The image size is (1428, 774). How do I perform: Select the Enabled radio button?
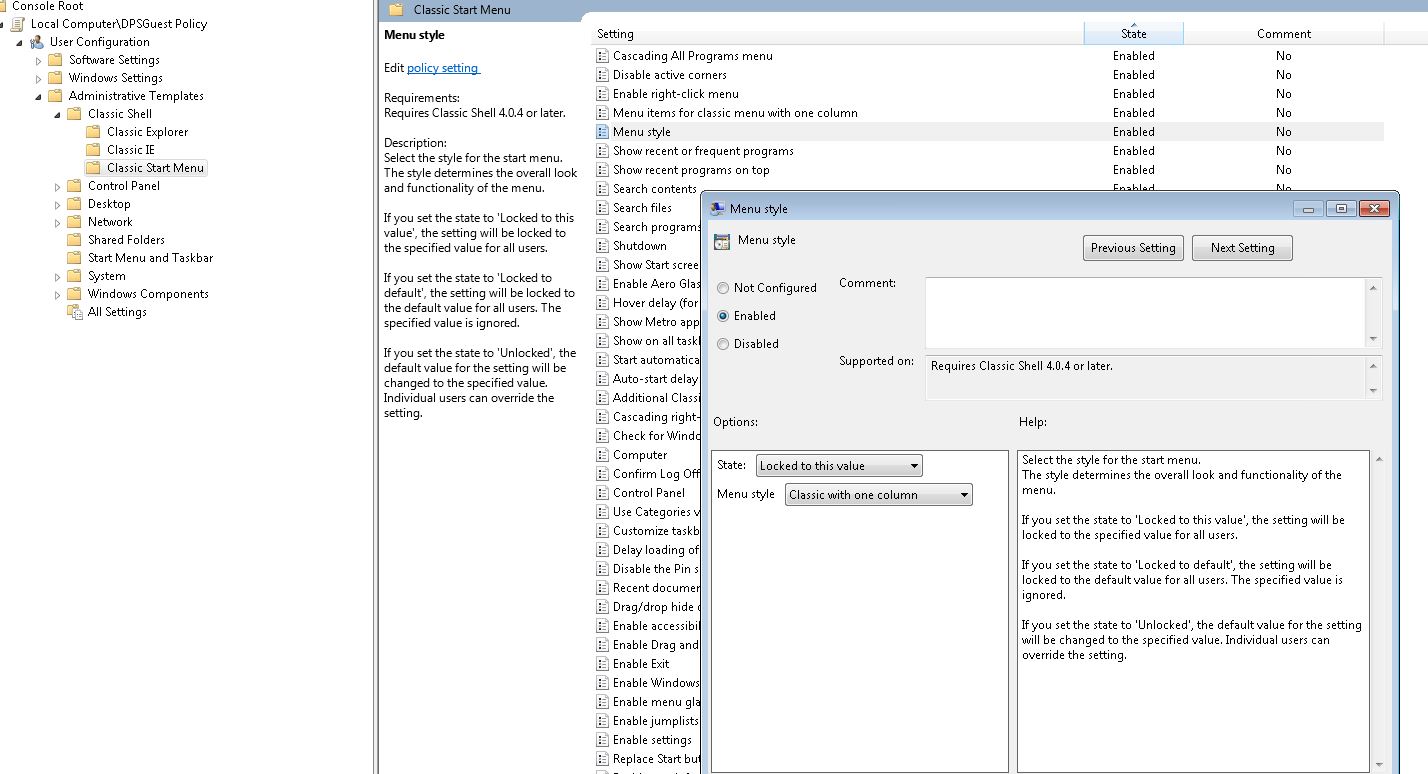pos(723,316)
